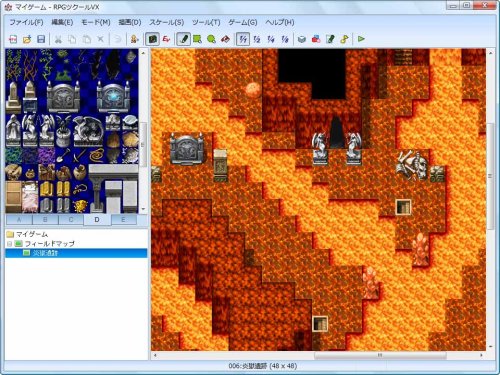Switch to tileset tab C
500x375 pixels.
click(71, 220)
